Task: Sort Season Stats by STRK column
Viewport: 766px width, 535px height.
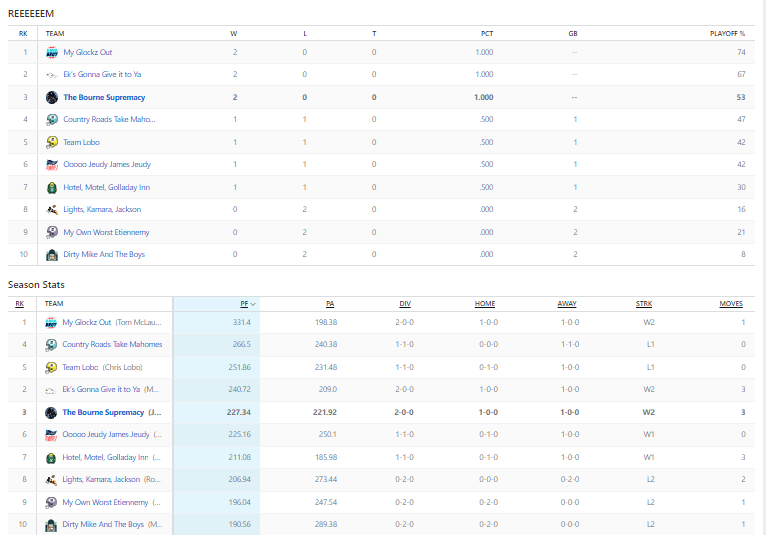Action: [x=644, y=304]
